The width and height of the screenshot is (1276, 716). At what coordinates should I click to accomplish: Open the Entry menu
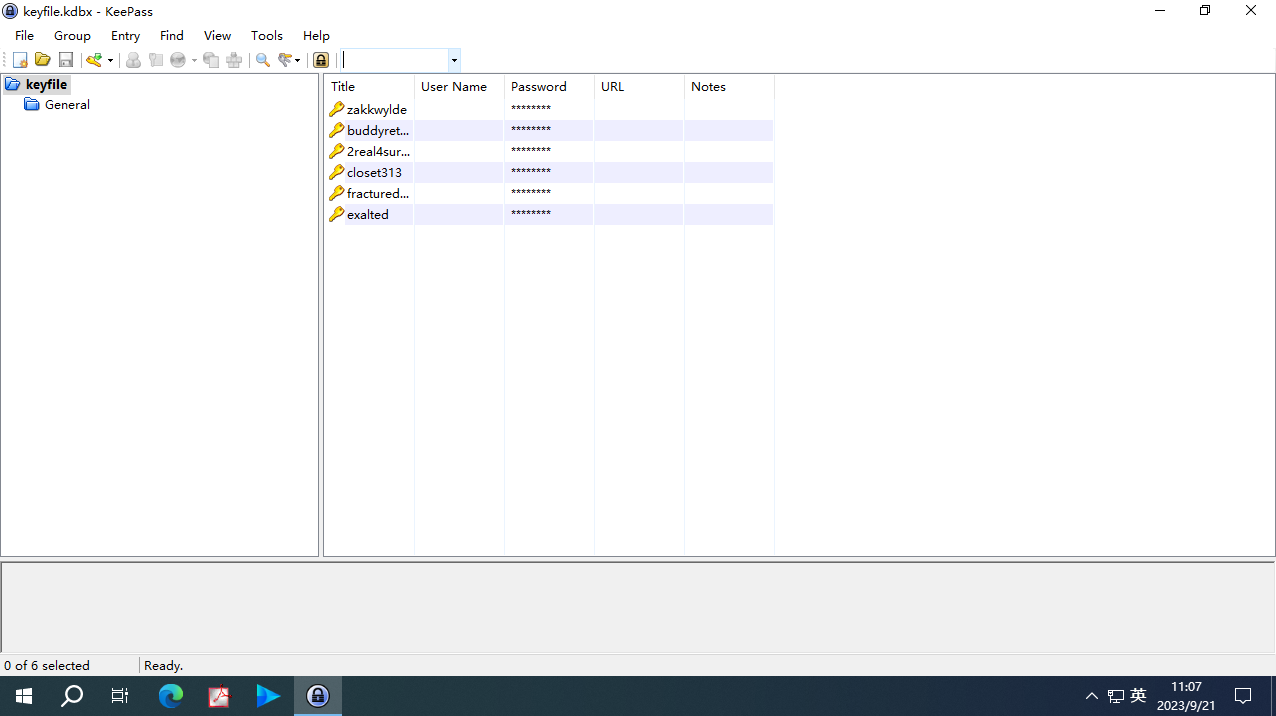125,35
